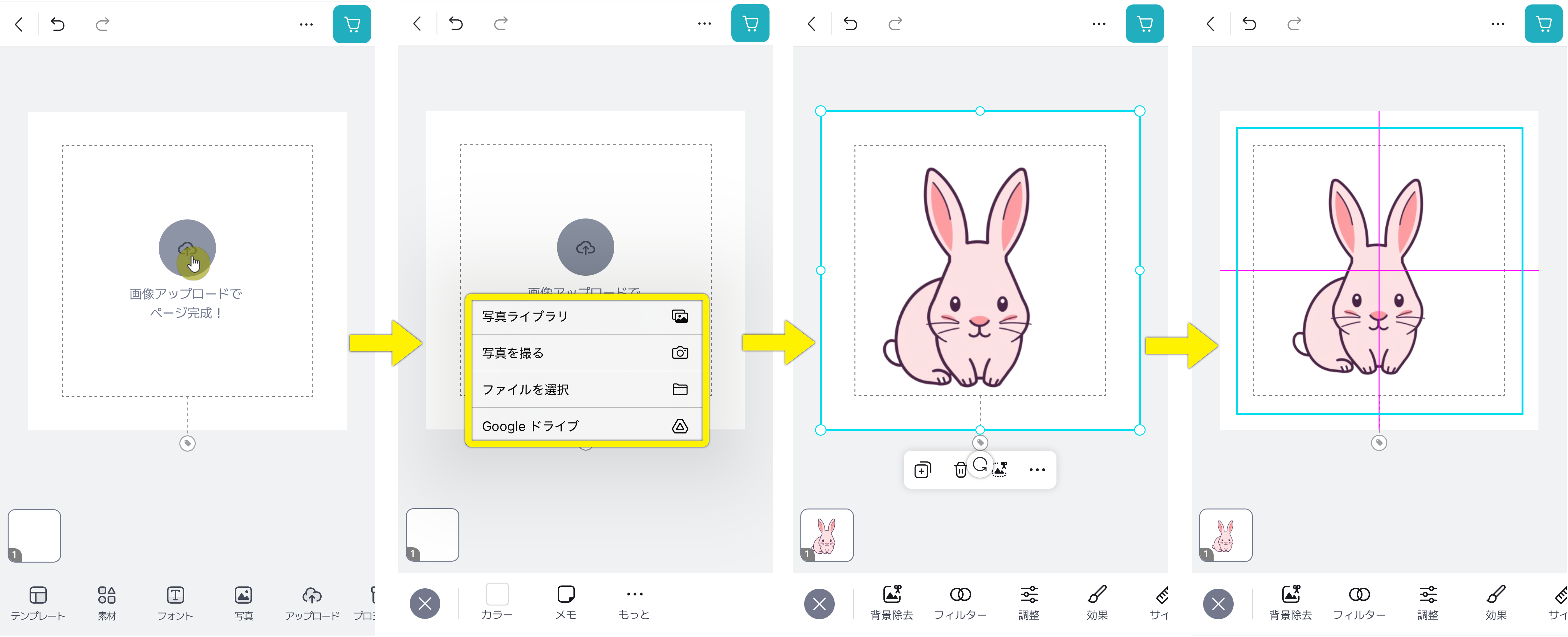1568x637 pixels.
Task: Open more options in the floating image toolbar
Action: (1037, 470)
